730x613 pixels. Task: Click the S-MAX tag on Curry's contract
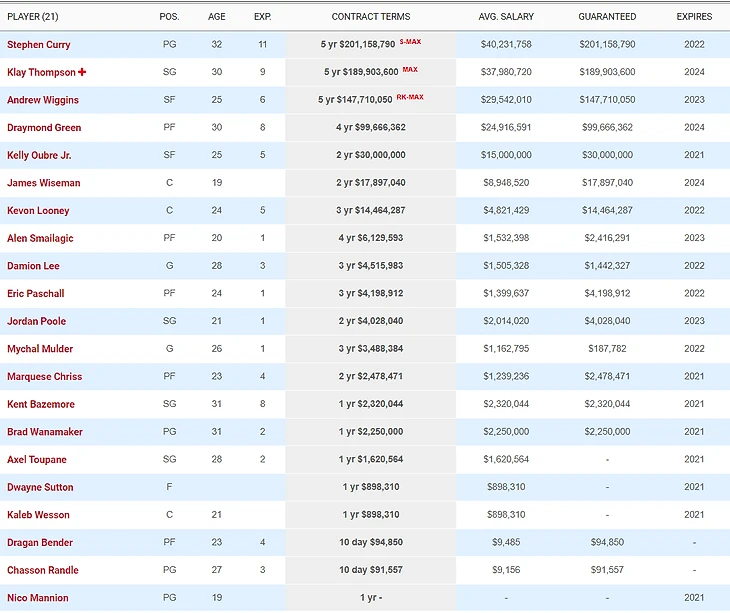[x=410, y=42]
